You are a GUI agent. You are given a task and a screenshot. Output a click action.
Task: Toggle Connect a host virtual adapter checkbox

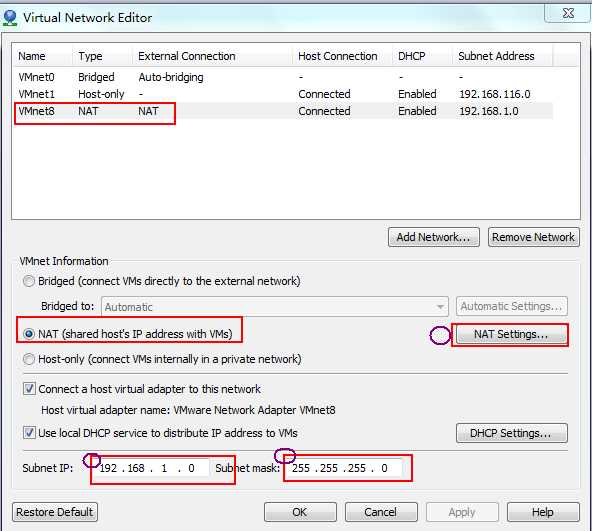[x=29, y=389]
